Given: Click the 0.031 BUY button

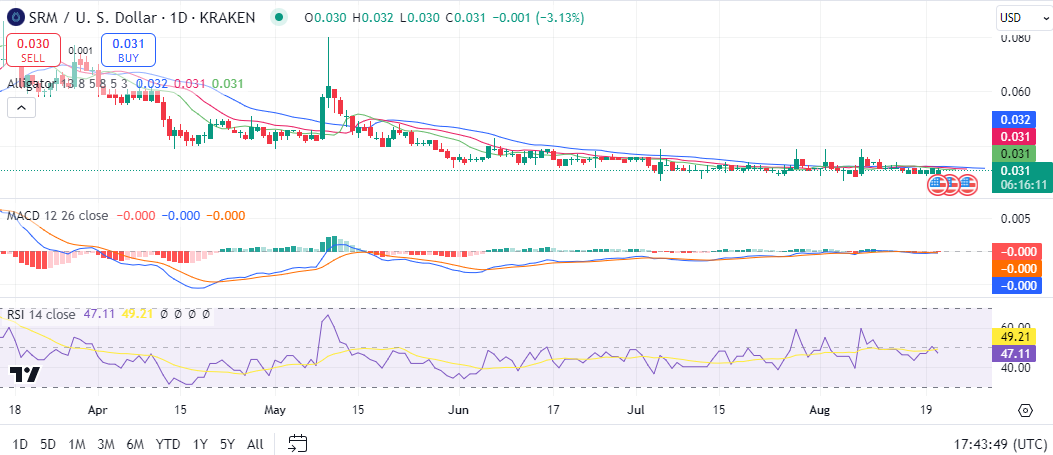Looking at the screenshot, I should (128, 50).
